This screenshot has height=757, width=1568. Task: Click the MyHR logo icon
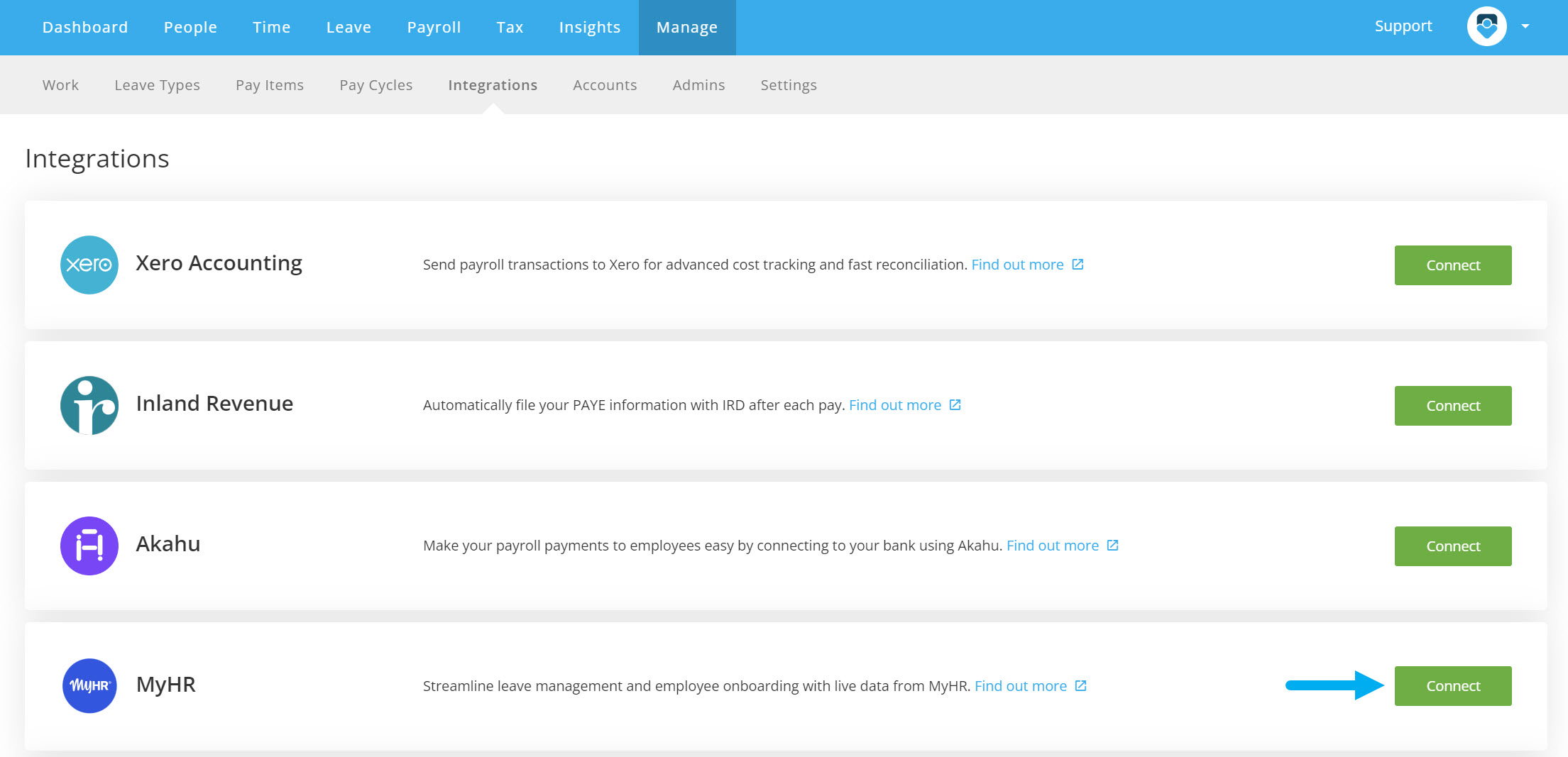pyautogui.click(x=89, y=686)
